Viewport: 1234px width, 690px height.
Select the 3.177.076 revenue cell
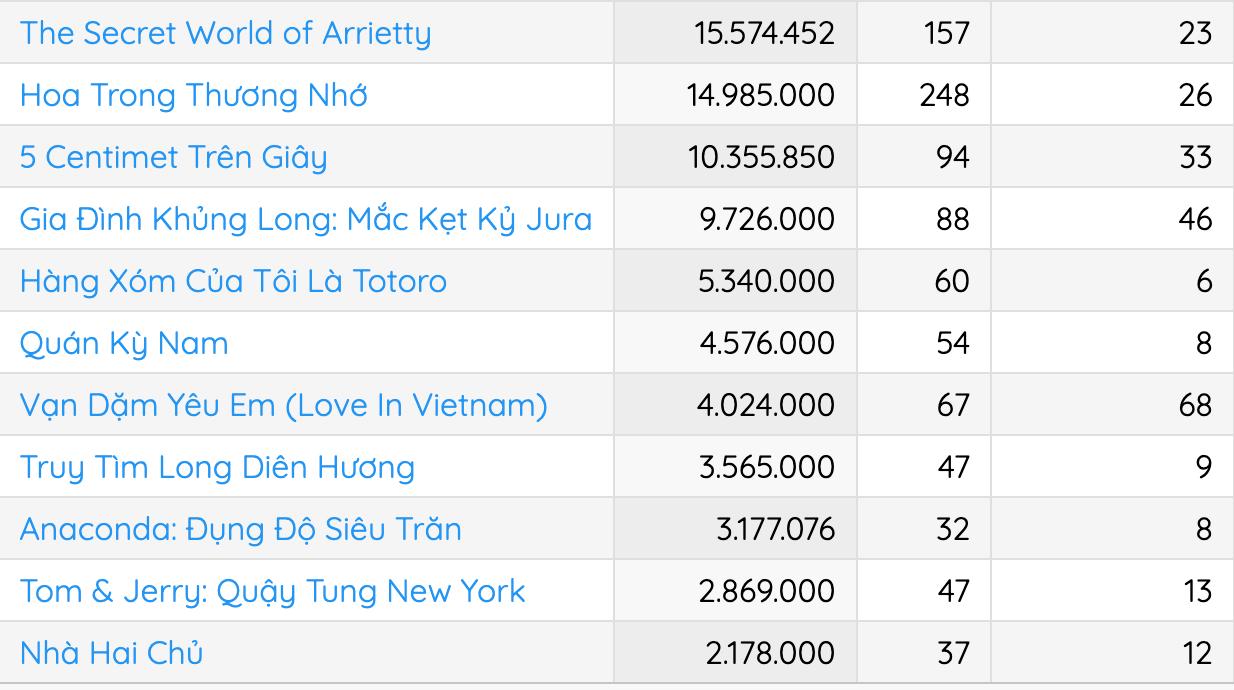[x=775, y=529]
